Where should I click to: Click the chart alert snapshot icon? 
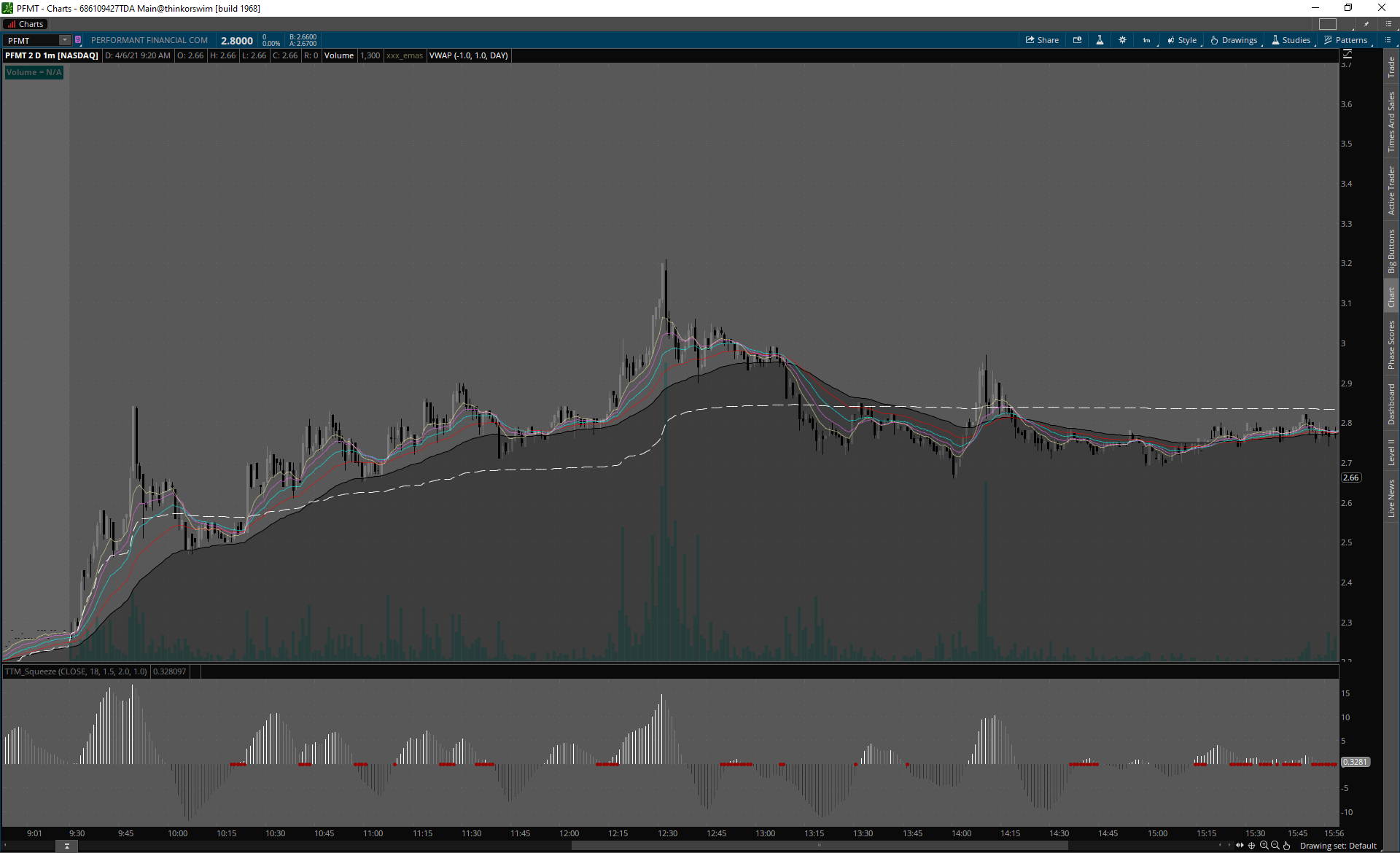[x=1077, y=40]
